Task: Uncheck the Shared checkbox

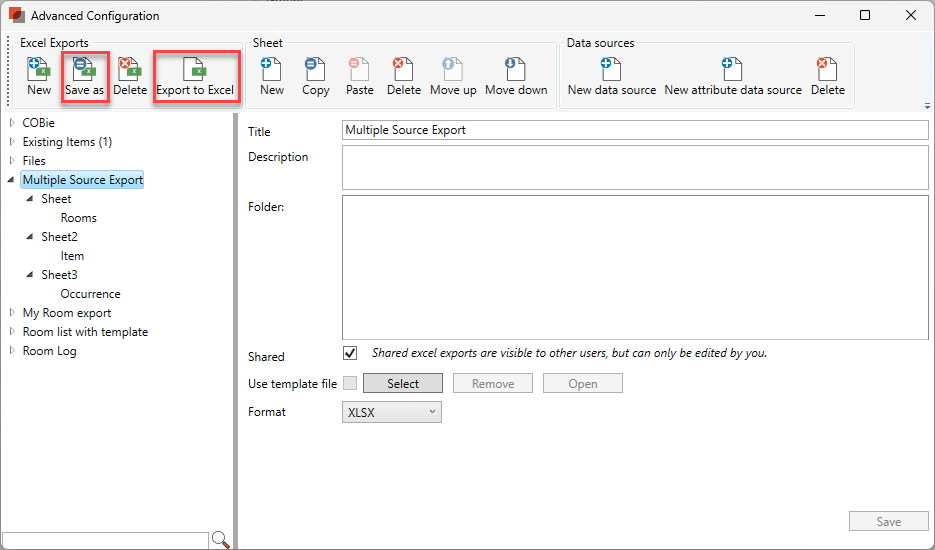Action: click(x=350, y=353)
